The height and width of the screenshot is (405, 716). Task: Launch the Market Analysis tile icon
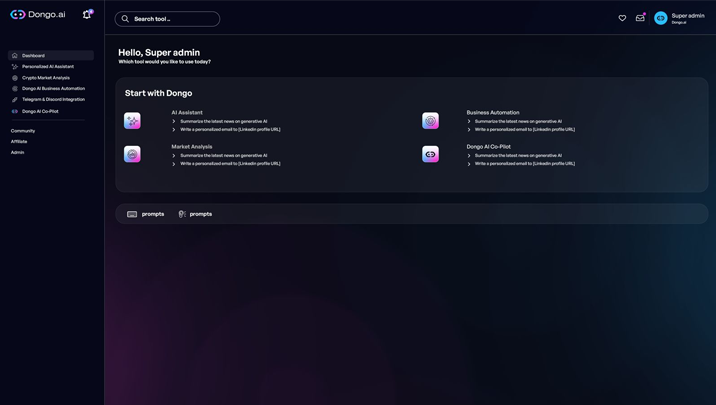pyautogui.click(x=132, y=154)
